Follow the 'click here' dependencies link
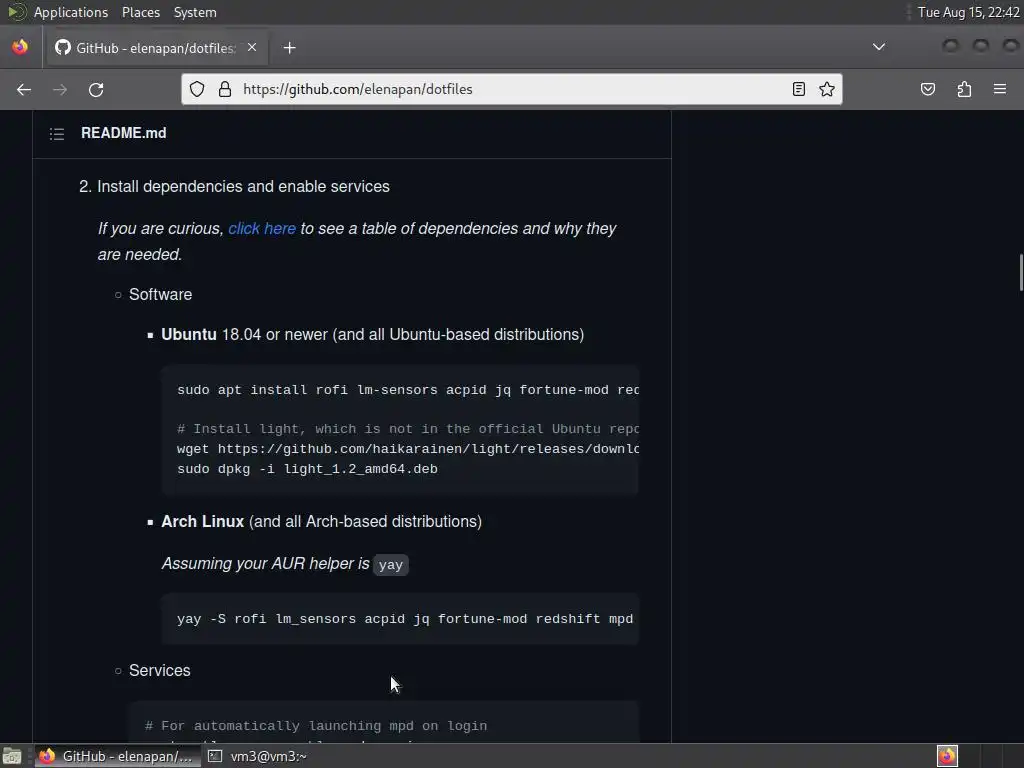This screenshot has width=1024, height=768. point(262,229)
